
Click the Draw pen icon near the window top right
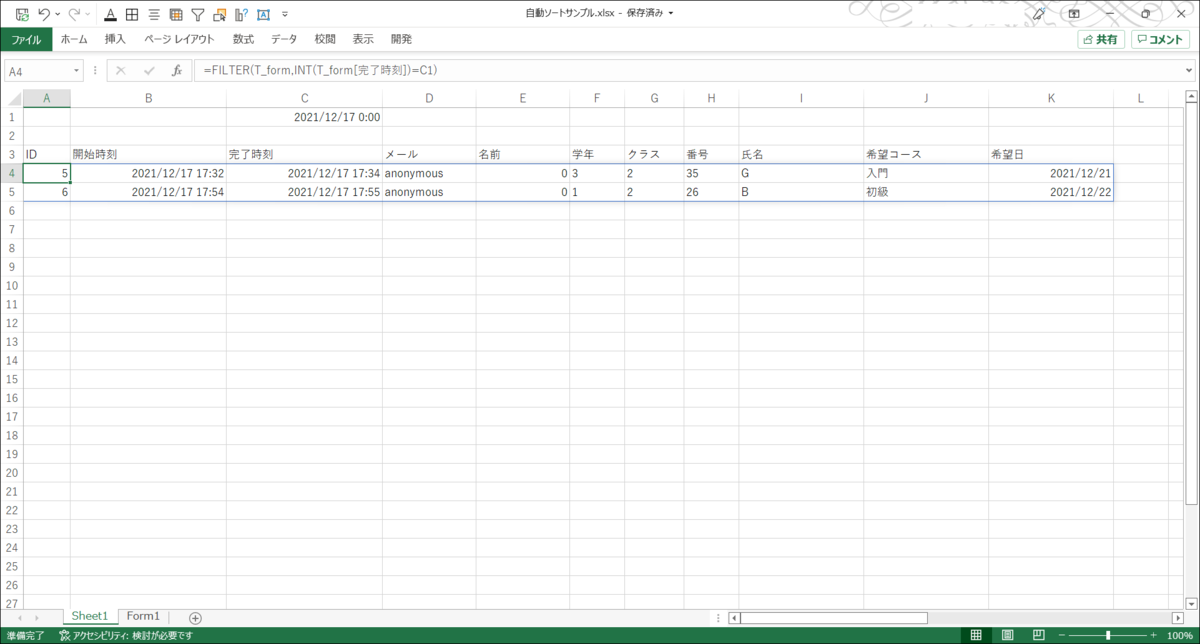click(1038, 14)
